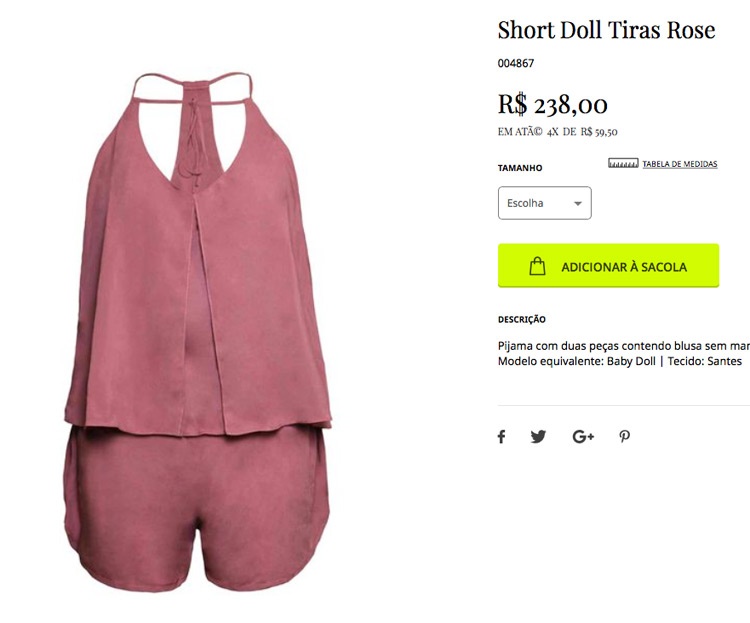Pin product using Pinterest icon
This screenshot has height=623, width=750.
tap(624, 436)
